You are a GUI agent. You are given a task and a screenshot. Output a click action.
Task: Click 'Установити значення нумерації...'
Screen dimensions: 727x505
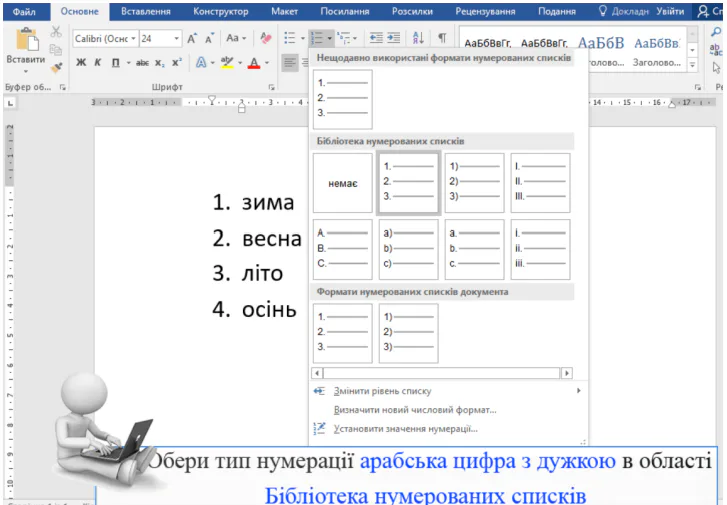[405, 428]
